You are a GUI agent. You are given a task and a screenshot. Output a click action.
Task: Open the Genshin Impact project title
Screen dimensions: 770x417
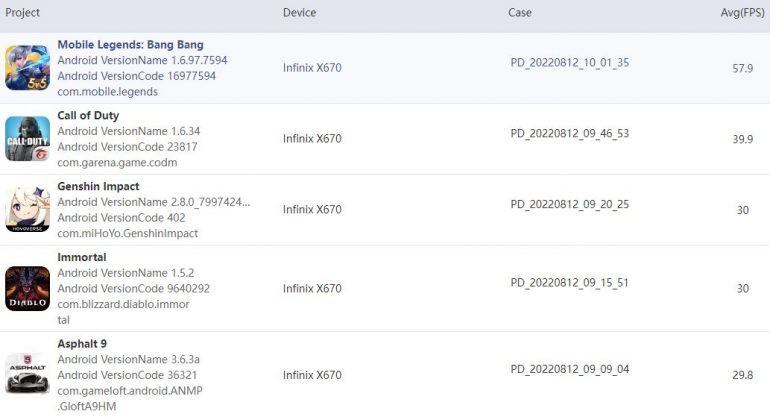[x=98, y=187]
